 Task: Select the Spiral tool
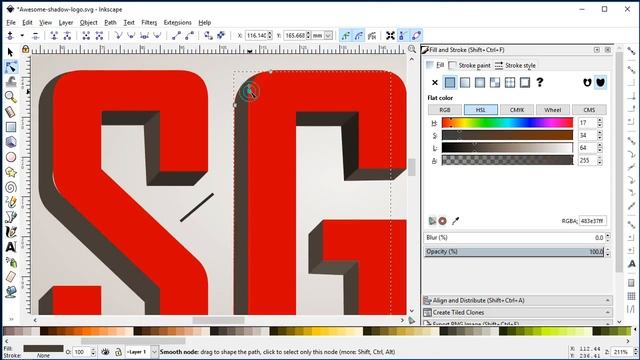tap(11, 187)
